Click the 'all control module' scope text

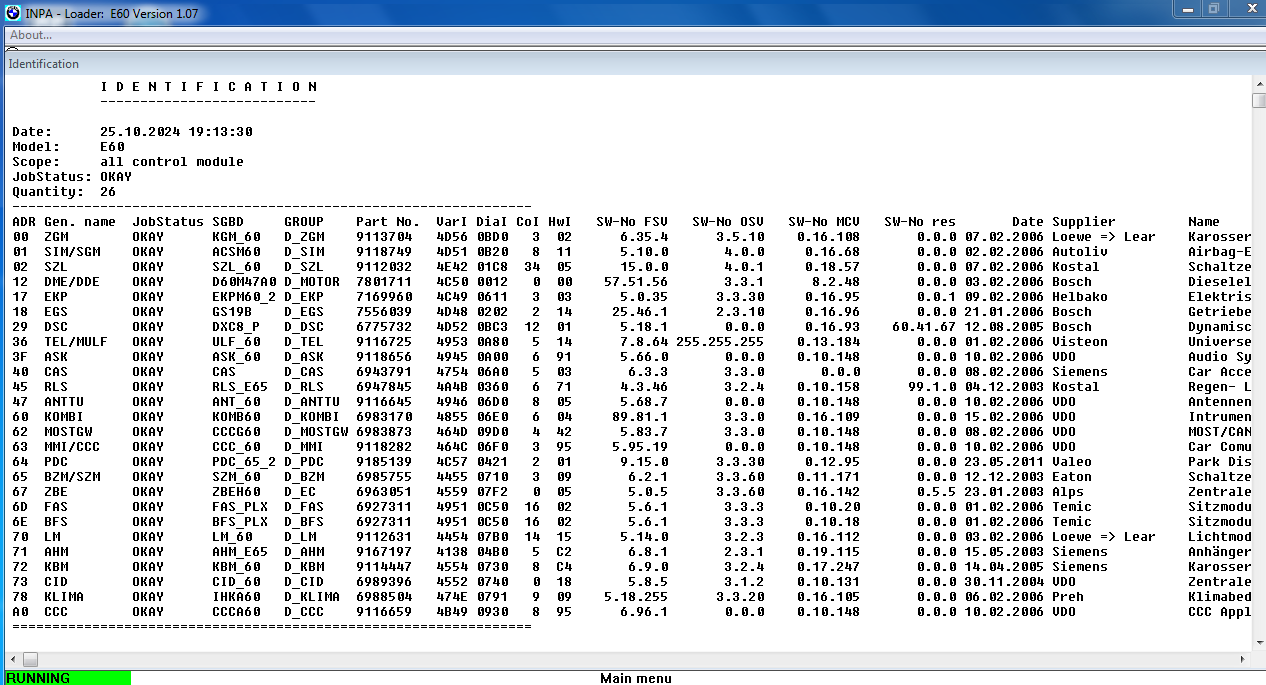coord(172,161)
